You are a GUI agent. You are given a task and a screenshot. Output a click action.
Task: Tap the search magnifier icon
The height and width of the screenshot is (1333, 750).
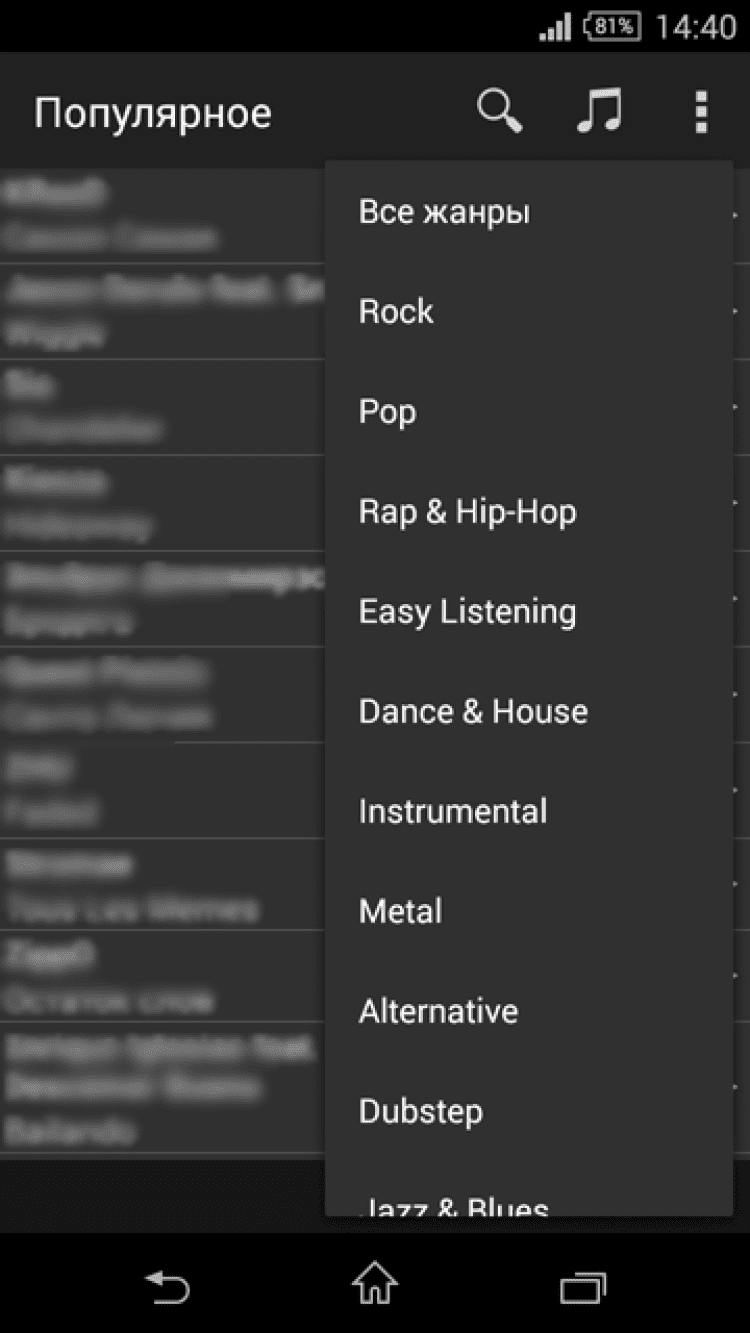tap(500, 111)
